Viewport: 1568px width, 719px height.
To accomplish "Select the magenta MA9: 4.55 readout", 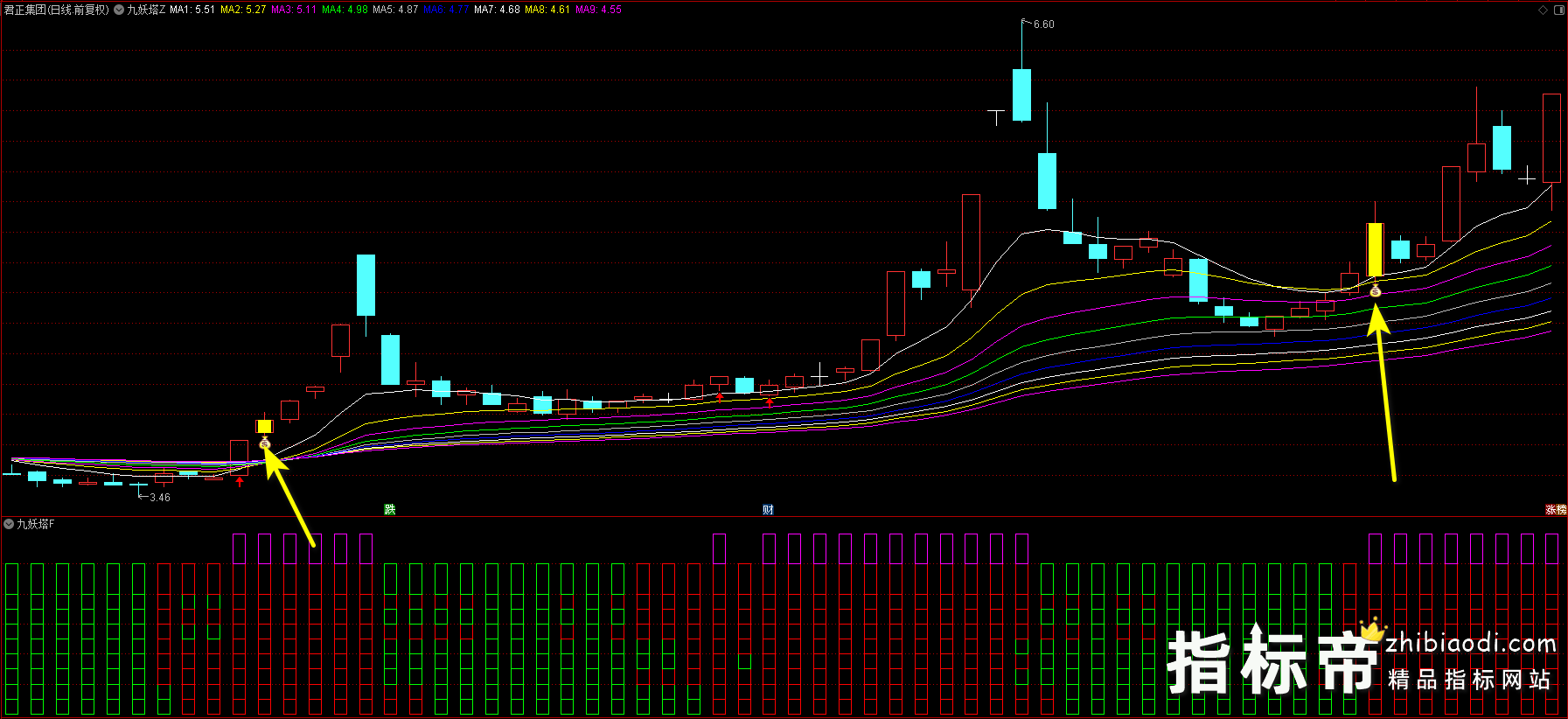I will point(598,10).
